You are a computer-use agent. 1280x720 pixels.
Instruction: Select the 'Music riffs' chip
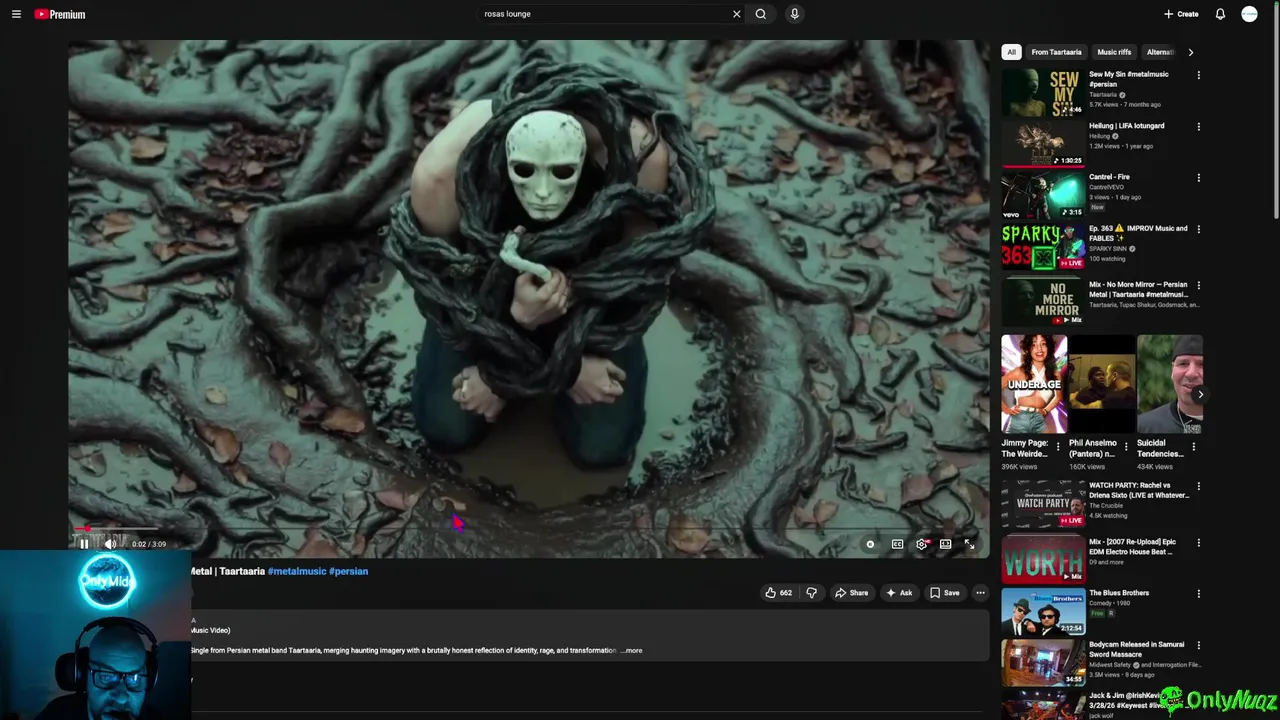click(1114, 52)
